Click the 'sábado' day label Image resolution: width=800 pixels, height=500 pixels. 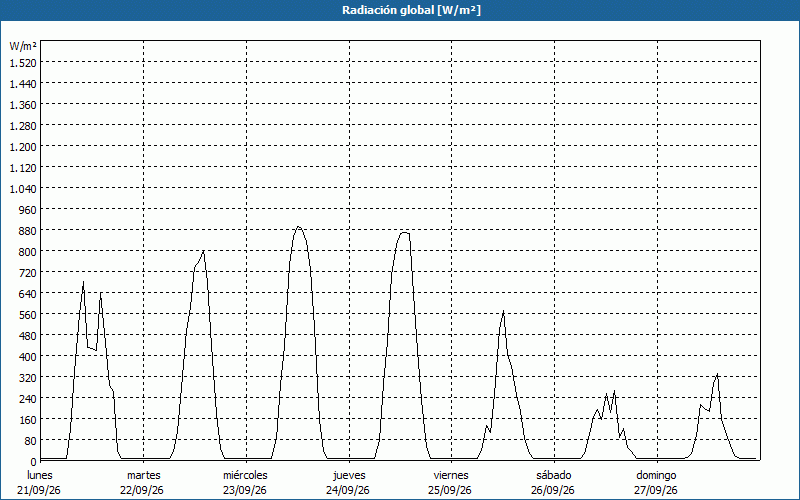(554, 475)
